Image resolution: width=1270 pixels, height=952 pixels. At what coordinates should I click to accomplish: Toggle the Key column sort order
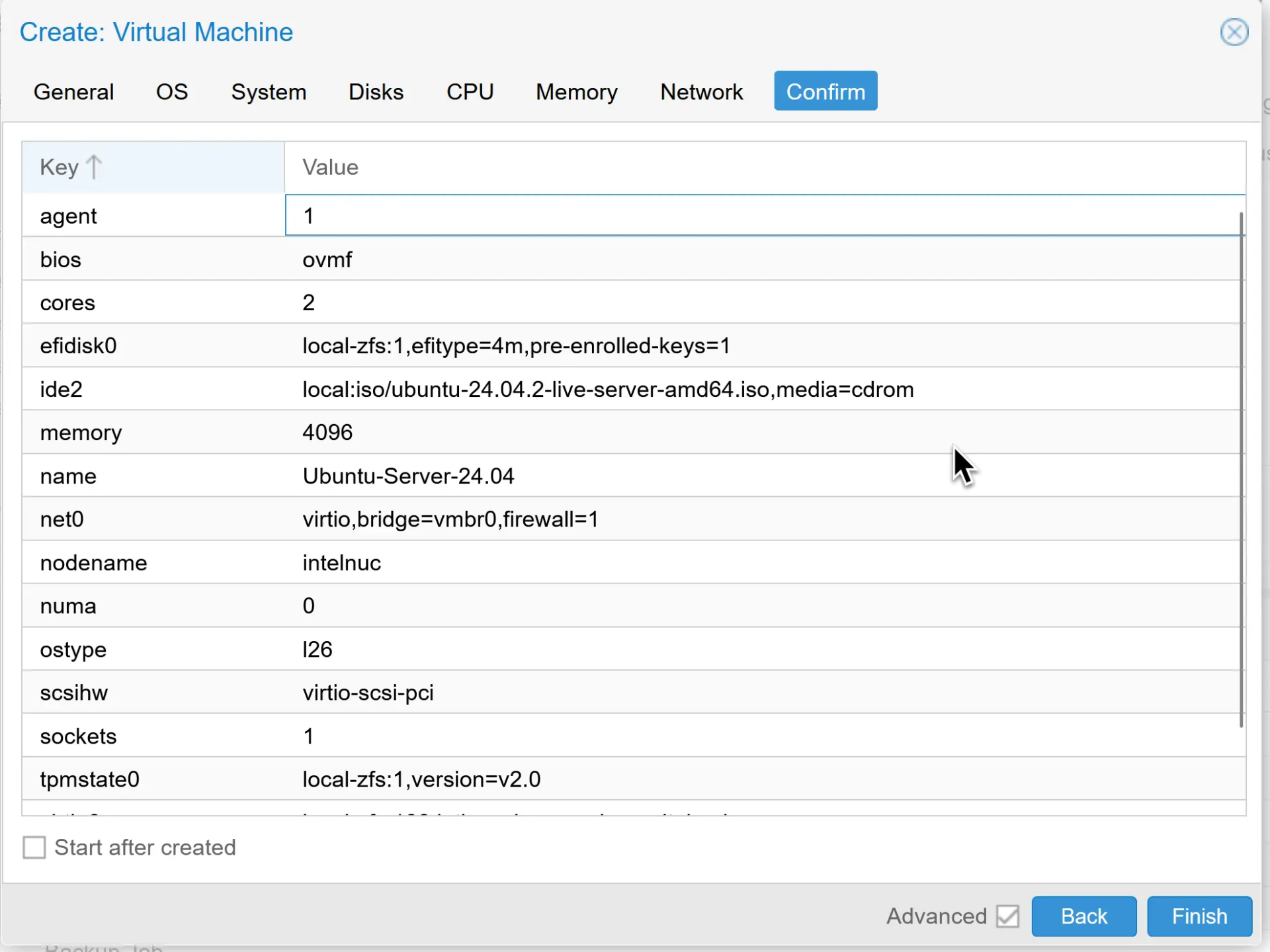coord(70,167)
